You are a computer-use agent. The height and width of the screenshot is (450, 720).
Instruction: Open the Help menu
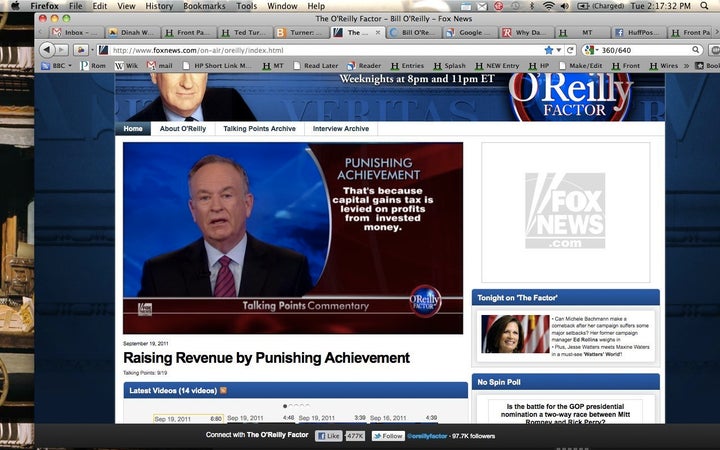[x=316, y=6]
